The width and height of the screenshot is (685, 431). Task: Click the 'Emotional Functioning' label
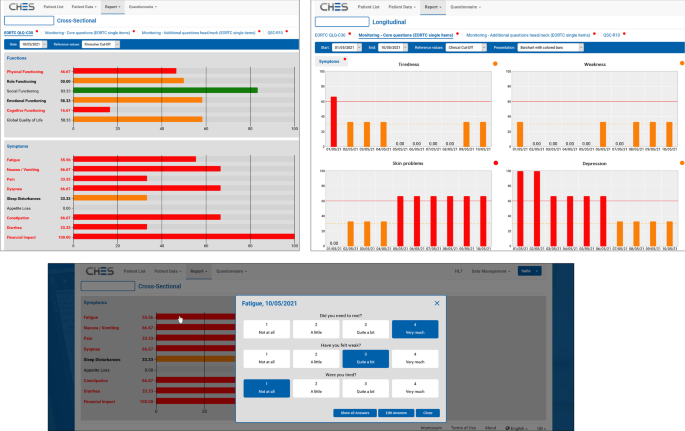(26, 100)
